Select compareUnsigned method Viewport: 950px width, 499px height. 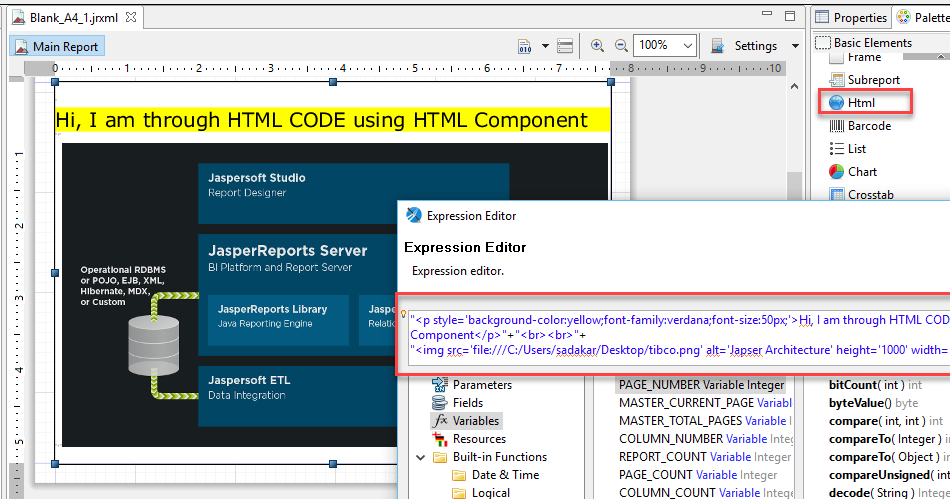click(888, 475)
